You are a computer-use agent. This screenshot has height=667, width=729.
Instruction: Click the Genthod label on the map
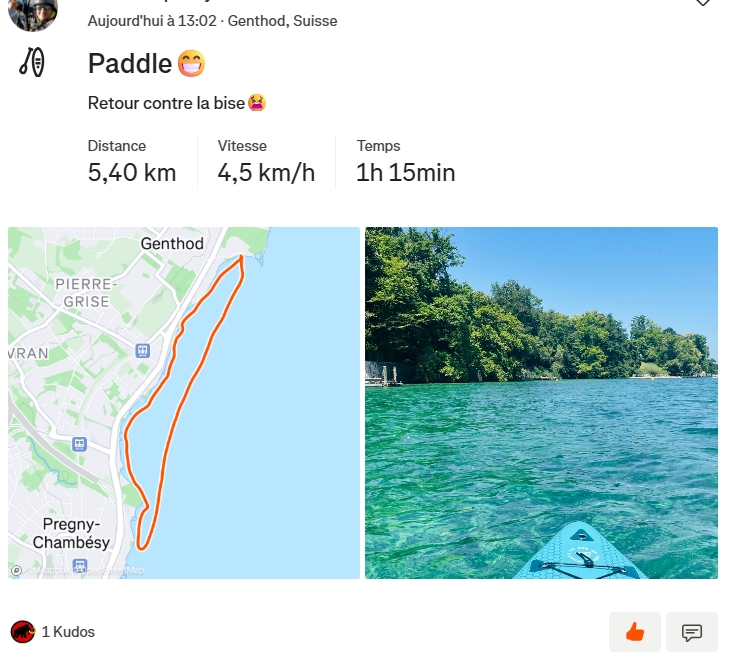[x=172, y=244]
